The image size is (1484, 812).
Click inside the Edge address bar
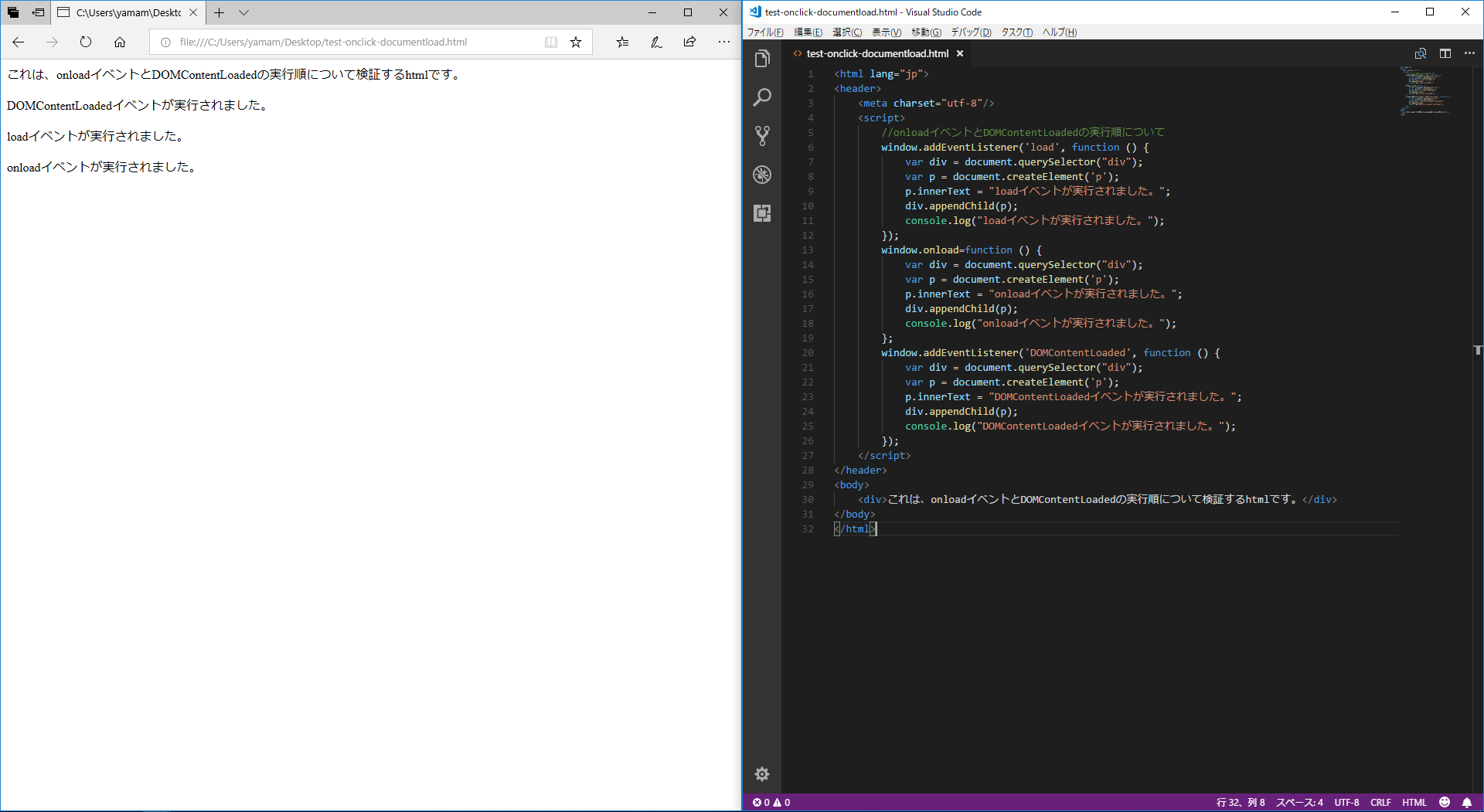pyautogui.click(x=348, y=42)
